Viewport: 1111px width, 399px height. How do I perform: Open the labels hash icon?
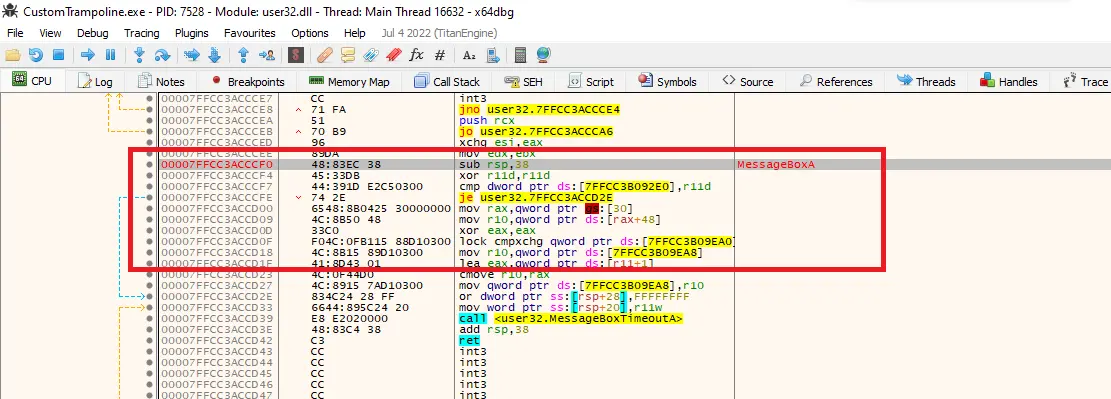coord(440,55)
